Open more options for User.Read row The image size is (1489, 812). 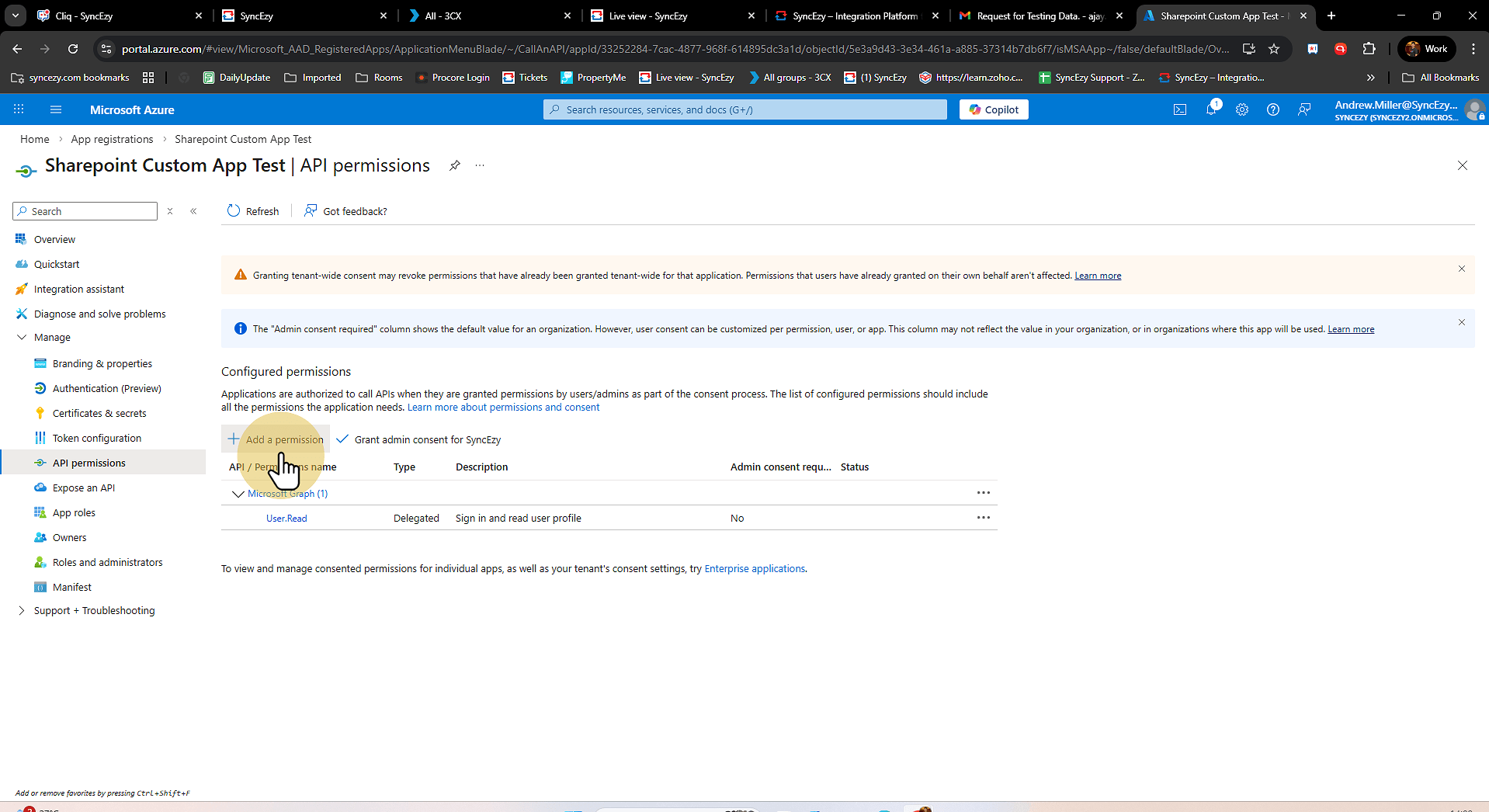pyautogui.click(x=983, y=518)
